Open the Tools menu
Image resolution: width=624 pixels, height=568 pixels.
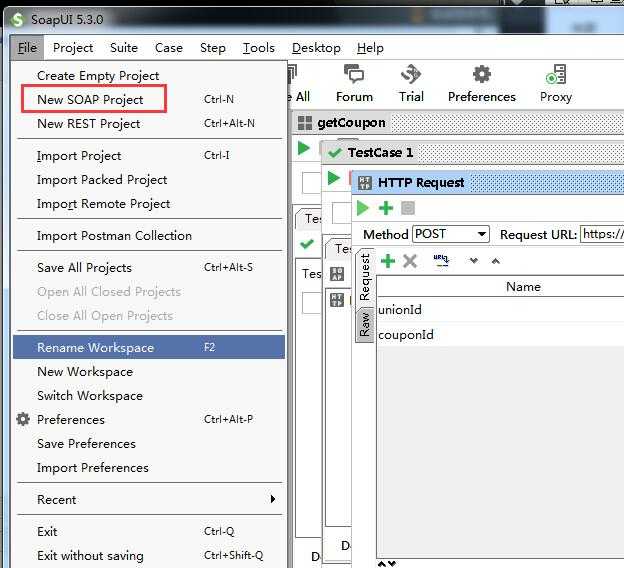point(259,48)
